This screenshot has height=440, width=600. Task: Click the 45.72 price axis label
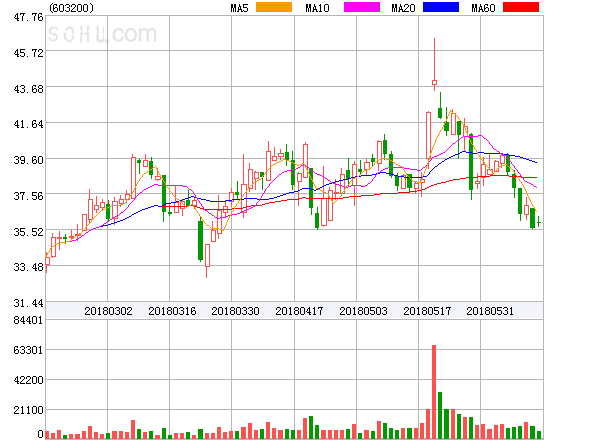28,53
